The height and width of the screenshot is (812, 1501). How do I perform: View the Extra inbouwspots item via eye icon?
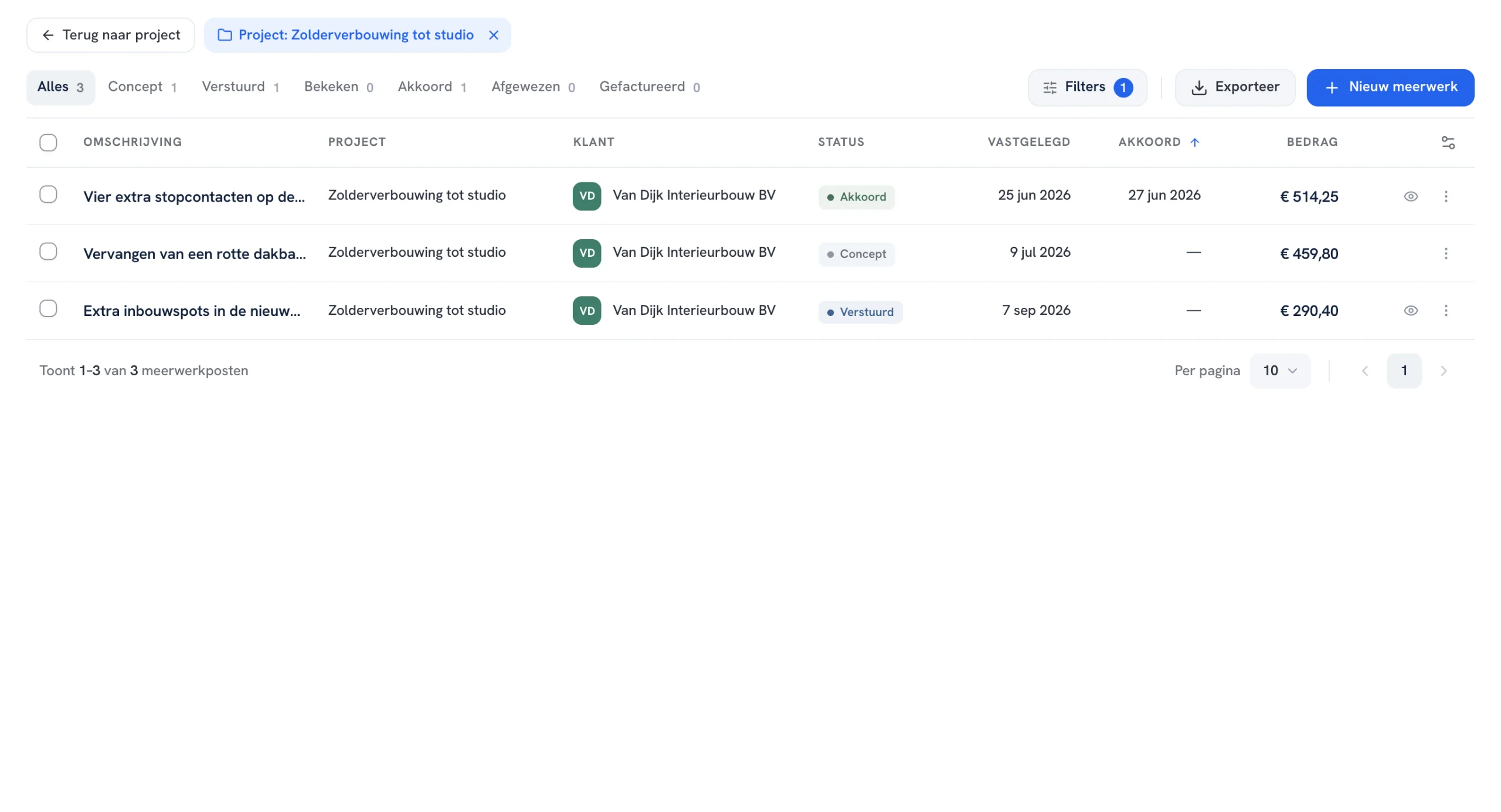1411,311
